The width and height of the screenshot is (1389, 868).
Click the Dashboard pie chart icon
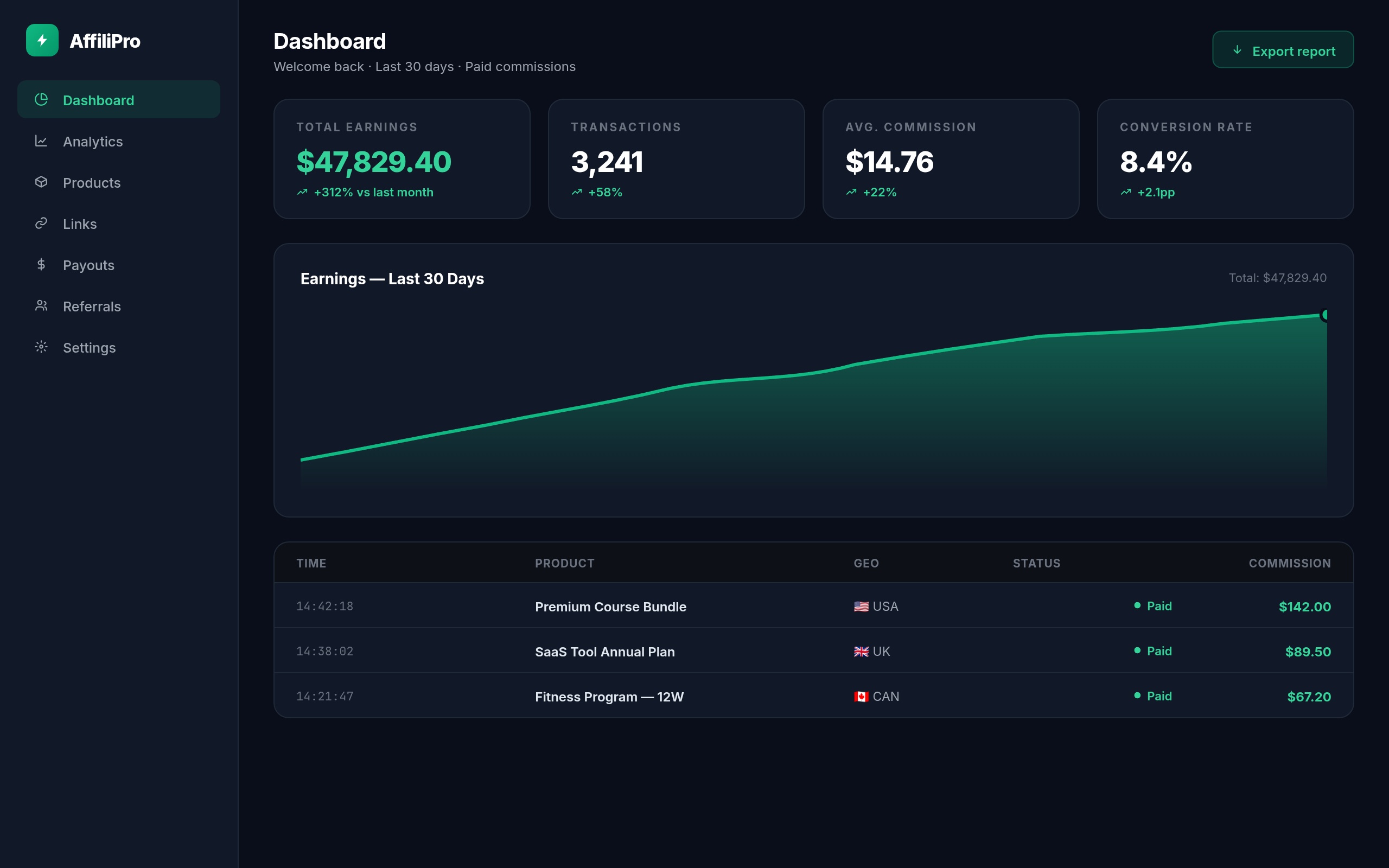[41, 99]
